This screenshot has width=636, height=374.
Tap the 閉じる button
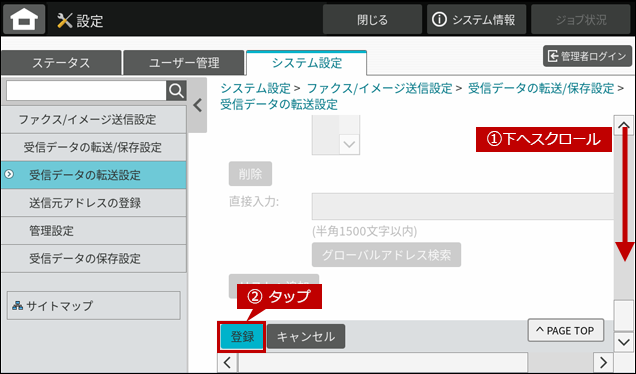pos(372,19)
